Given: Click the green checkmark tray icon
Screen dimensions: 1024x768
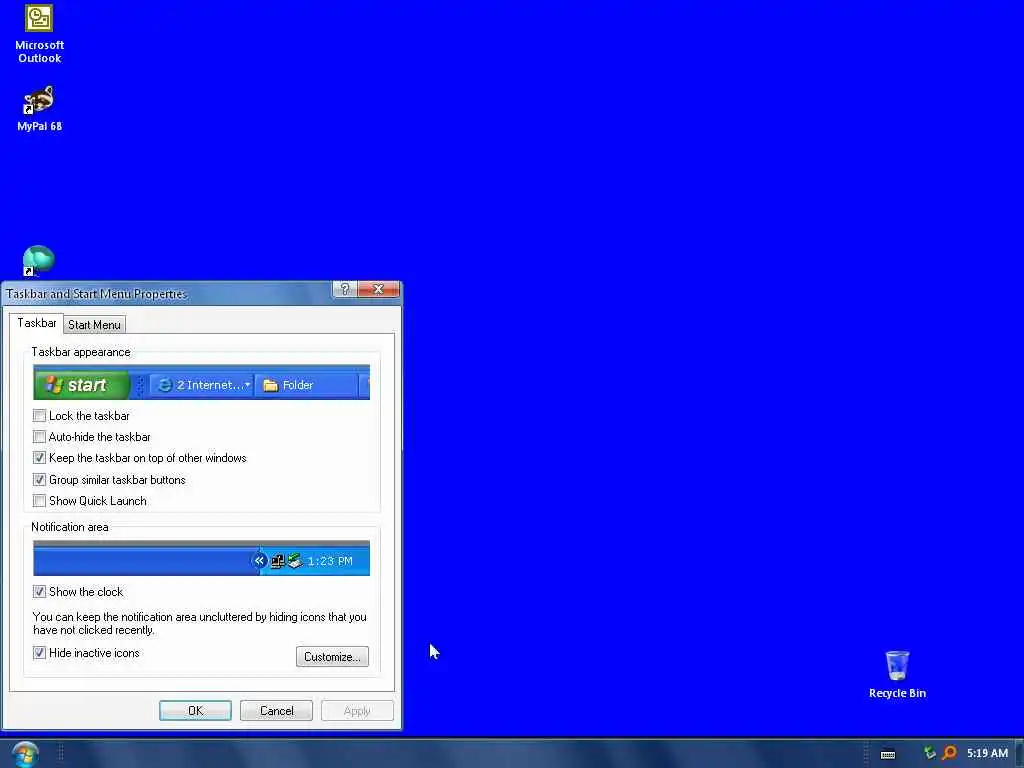Looking at the screenshot, I should click(929, 753).
